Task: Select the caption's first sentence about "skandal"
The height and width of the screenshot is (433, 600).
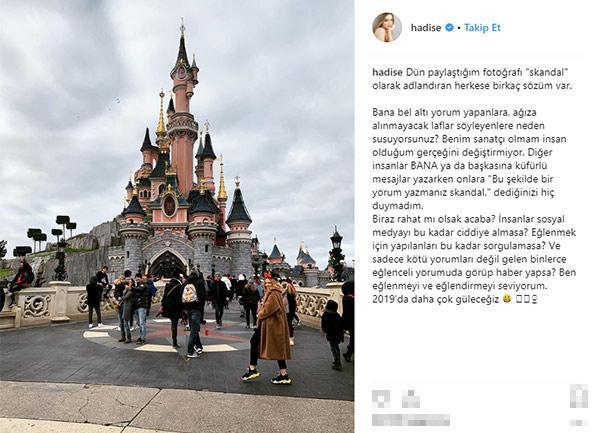Action: point(472,79)
